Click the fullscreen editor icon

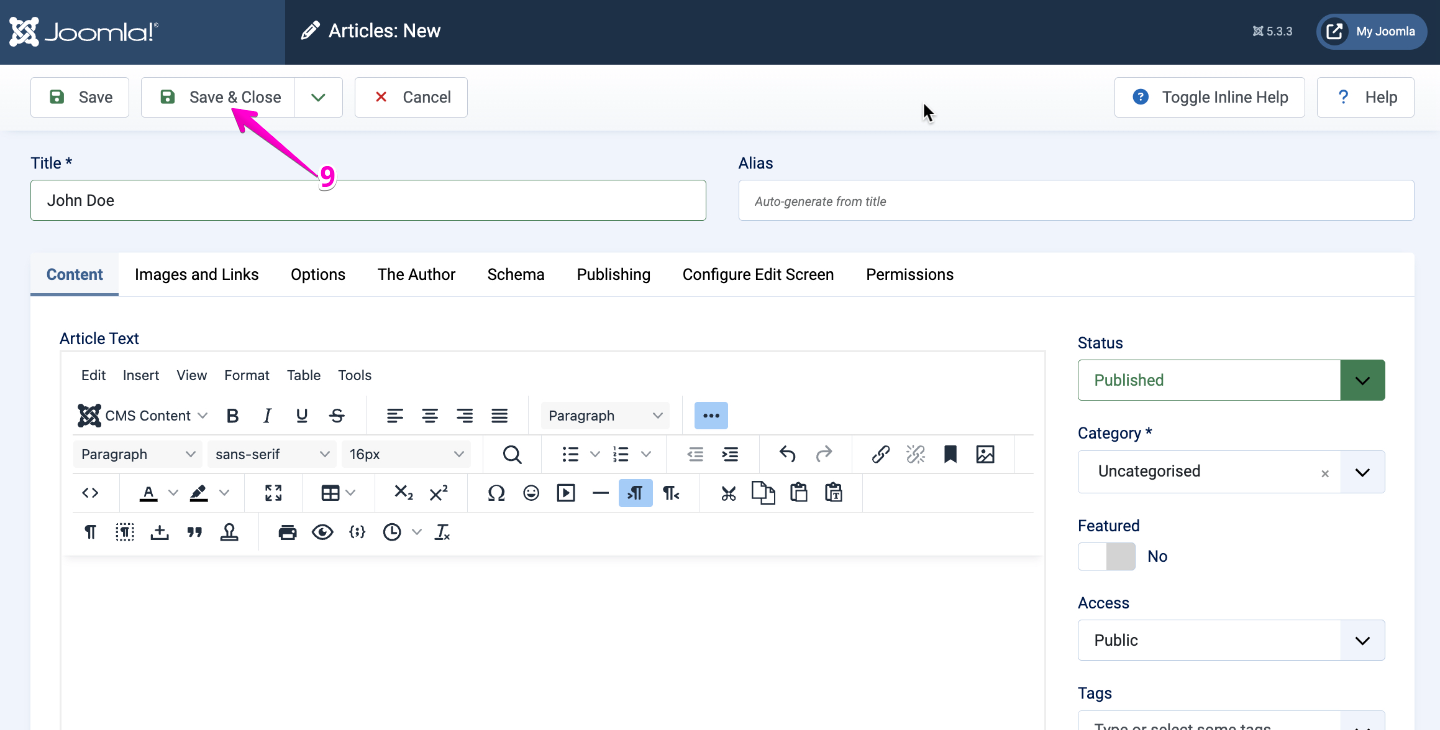[x=273, y=493]
